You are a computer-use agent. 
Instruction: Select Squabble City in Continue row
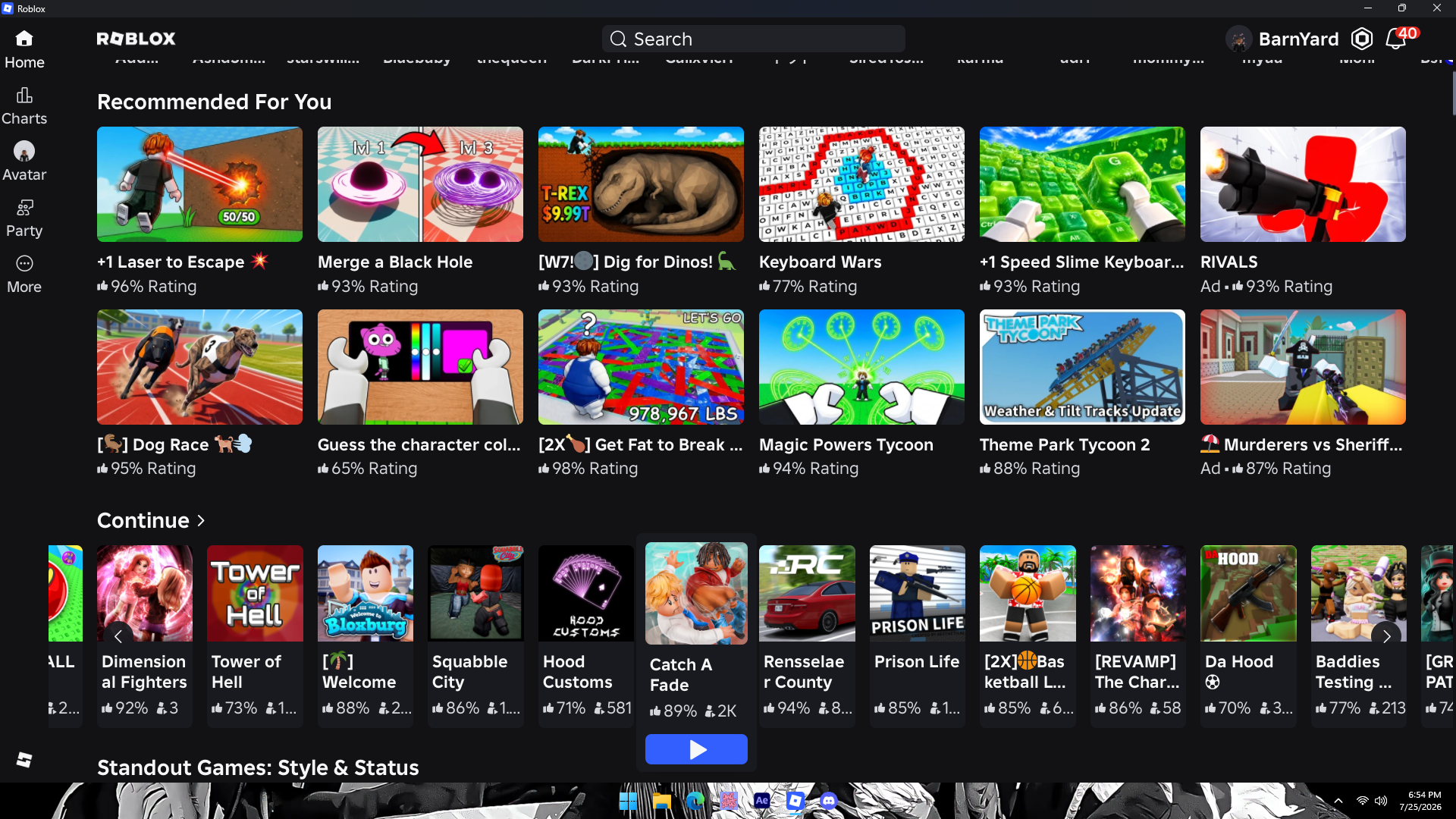pos(475,635)
